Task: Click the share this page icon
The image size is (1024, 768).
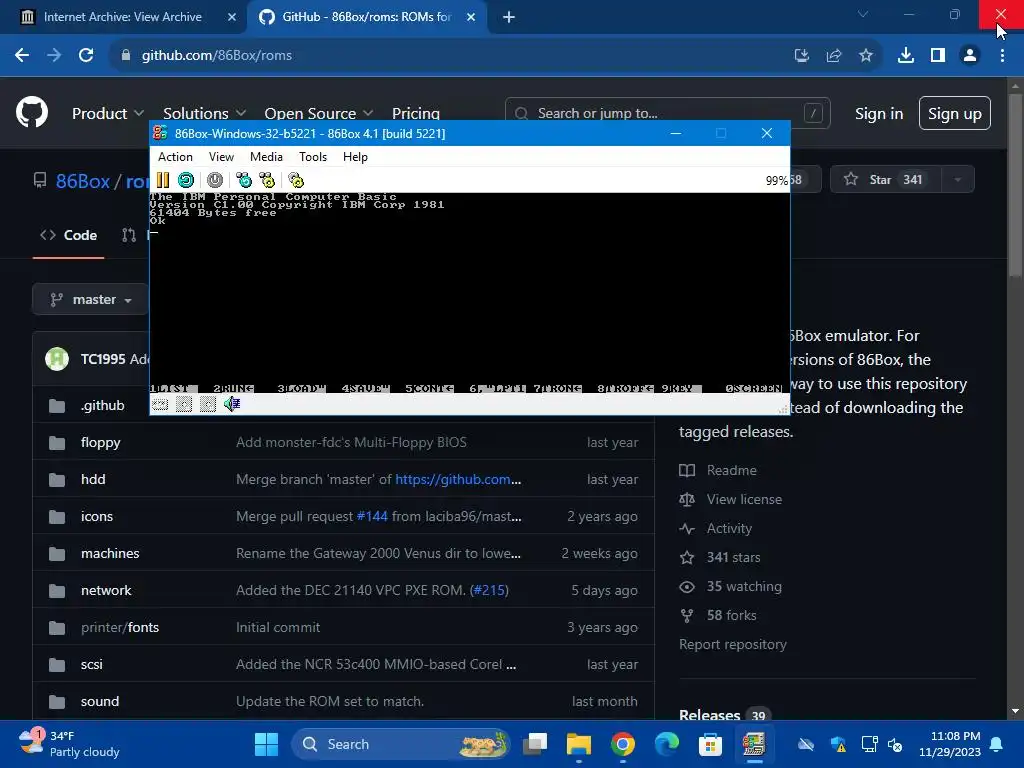Action: [x=834, y=56]
